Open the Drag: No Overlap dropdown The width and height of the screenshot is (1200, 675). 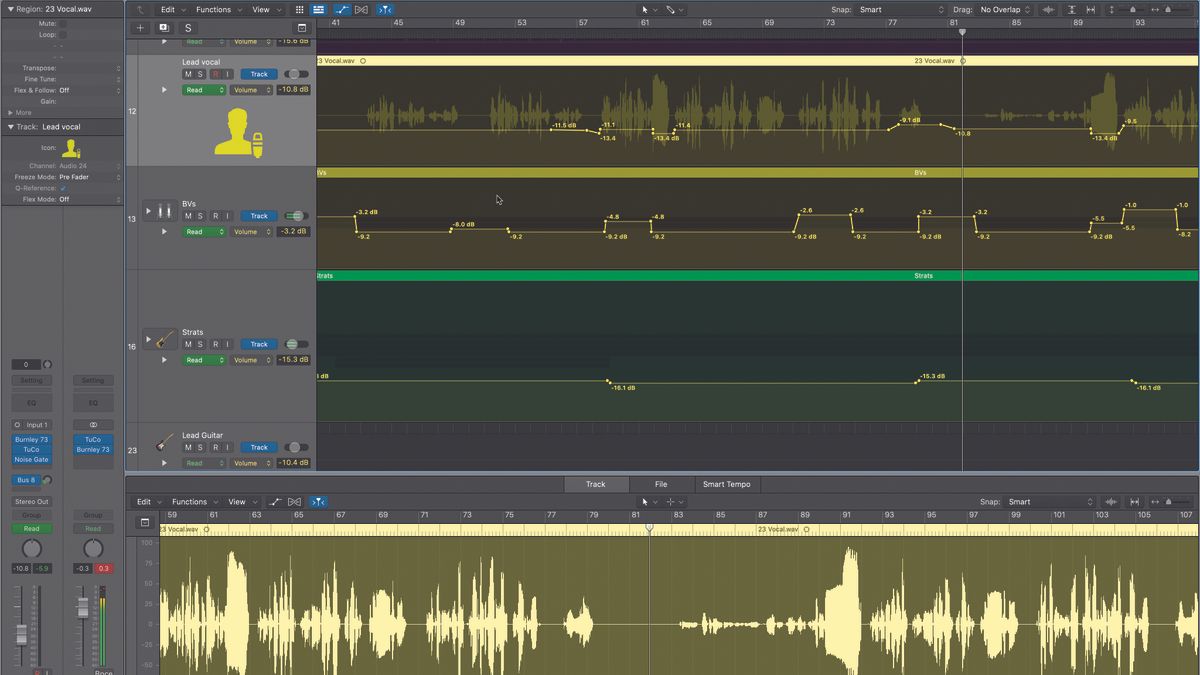(1000, 9)
